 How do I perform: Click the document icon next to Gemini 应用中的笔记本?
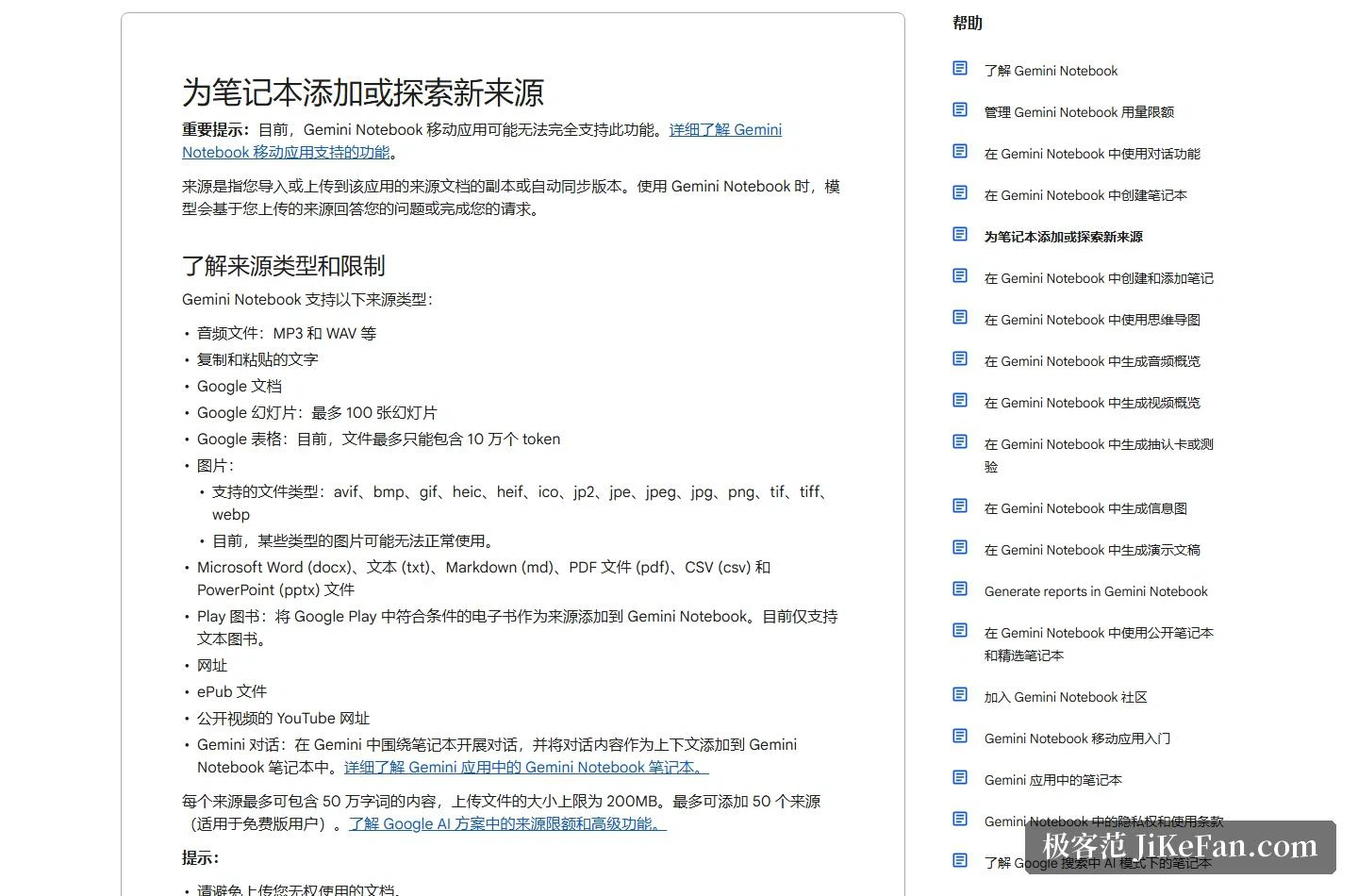pos(960,777)
